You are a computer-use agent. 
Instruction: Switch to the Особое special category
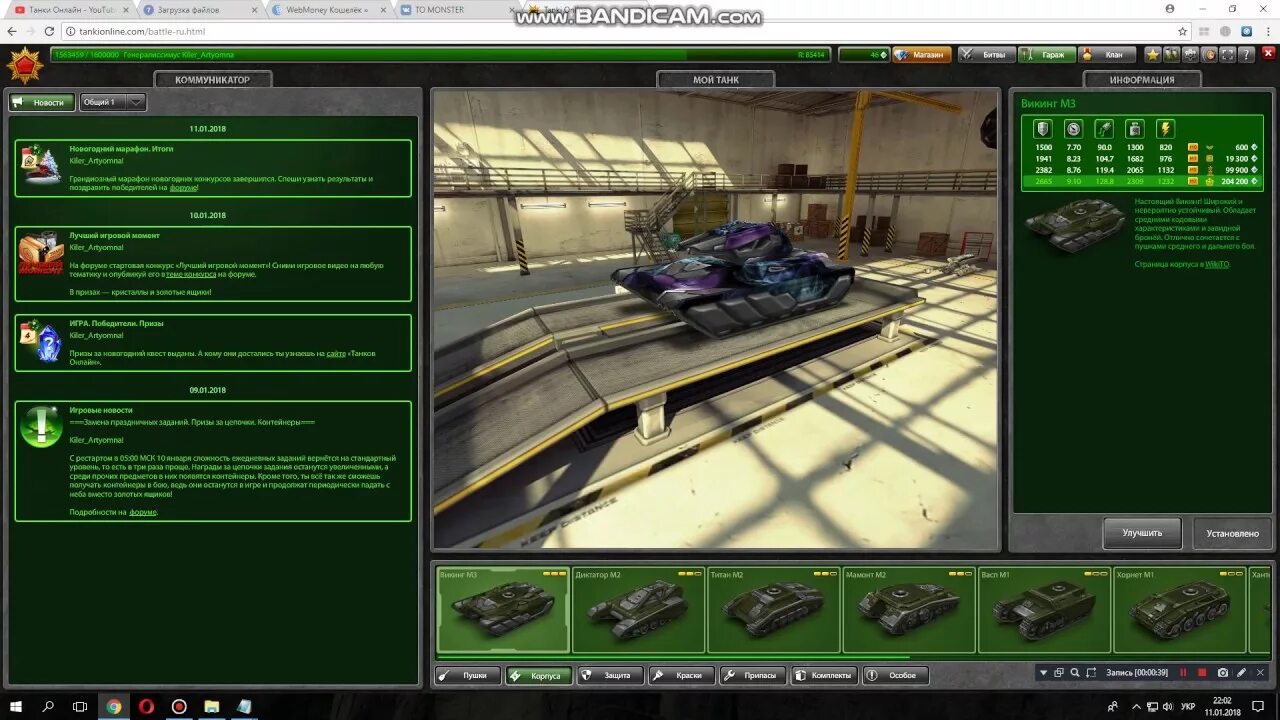pyautogui.click(x=895, y=676)
